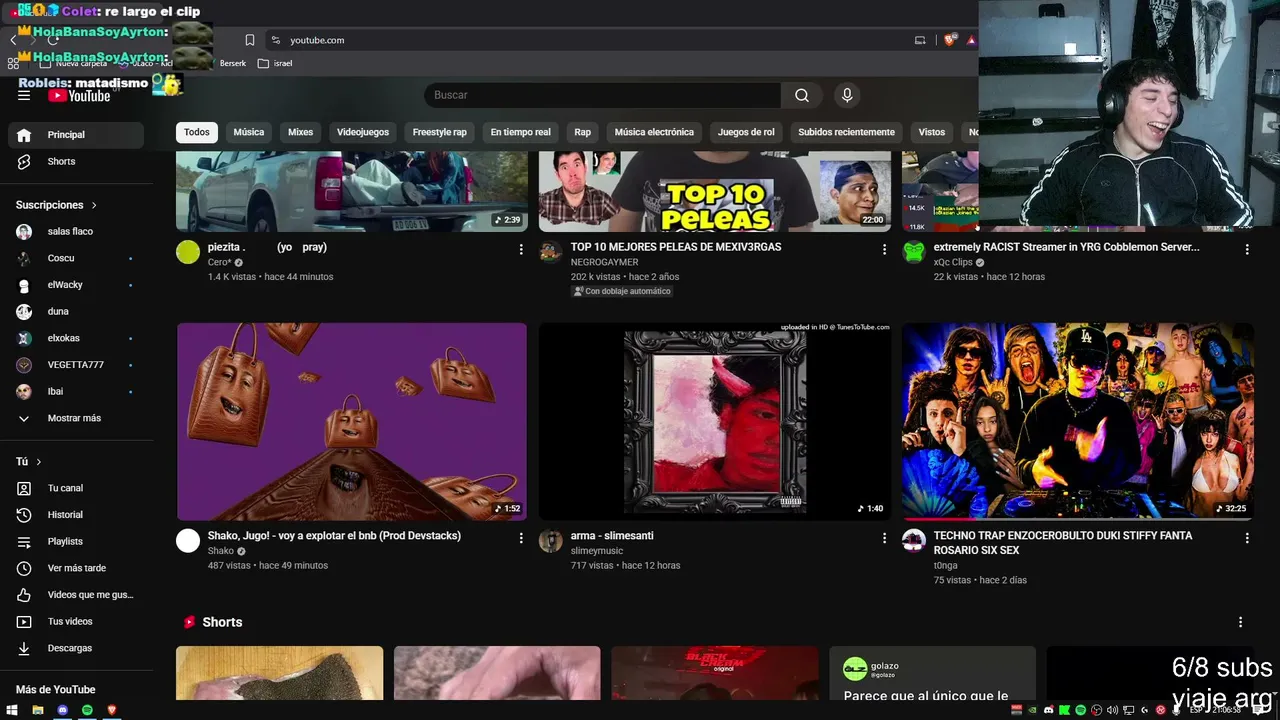Open Ver más tarde in the sidebar

(x=76, y=568)
